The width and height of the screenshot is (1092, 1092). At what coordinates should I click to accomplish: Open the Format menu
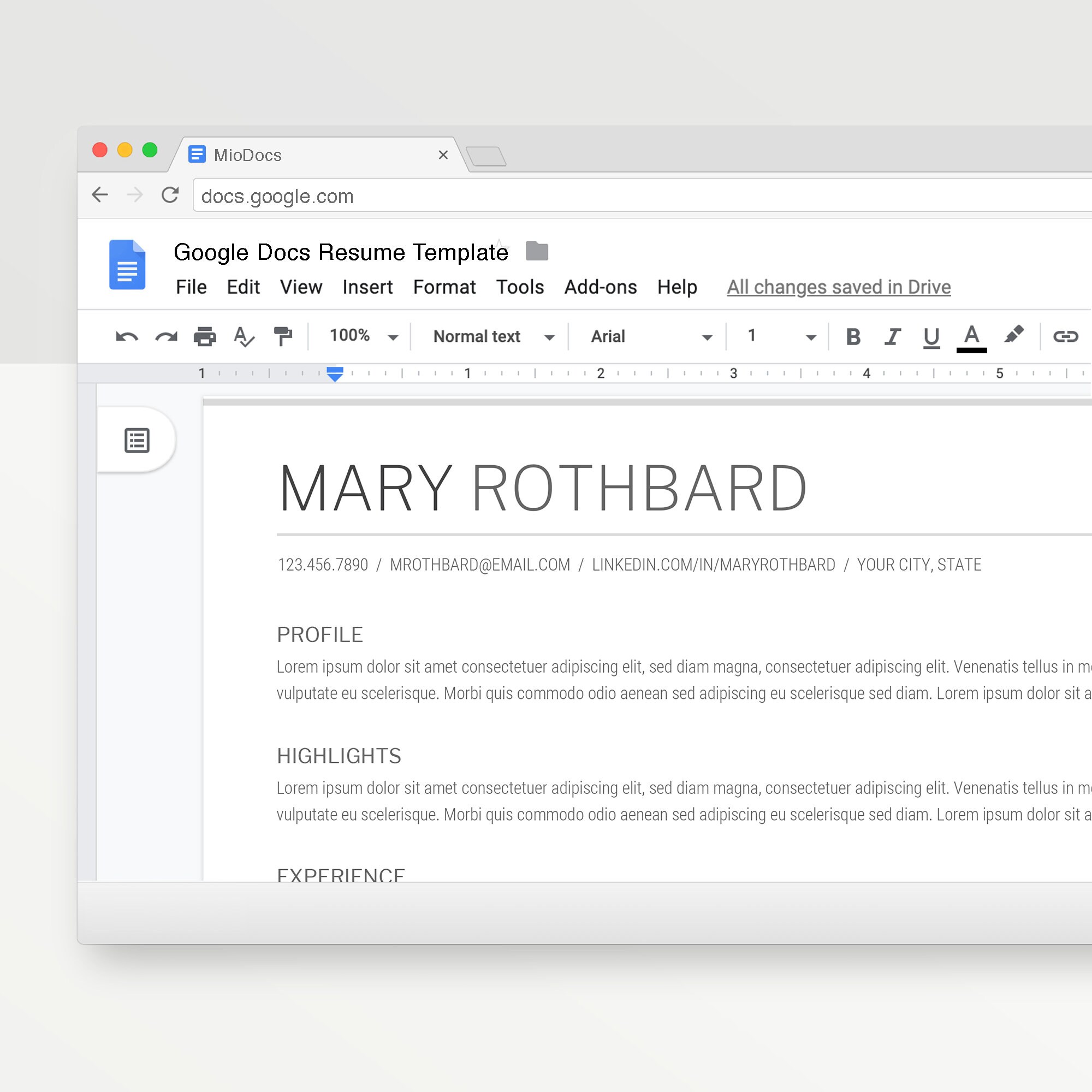point(444,287)
